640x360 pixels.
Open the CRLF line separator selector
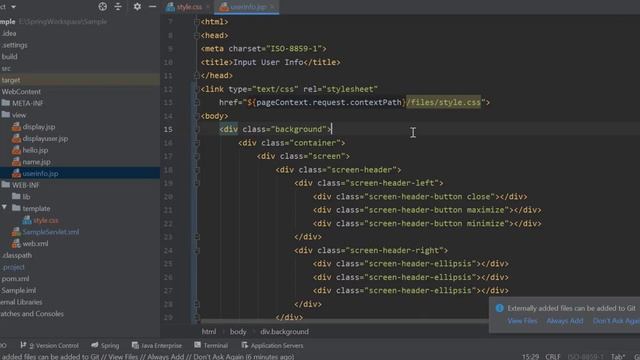(553, 357)
